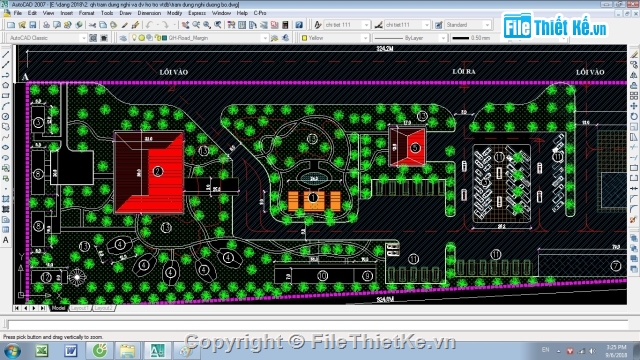Toggle the layer lock padlock icon
The image size is (640, 360).
tap(158, 38)
